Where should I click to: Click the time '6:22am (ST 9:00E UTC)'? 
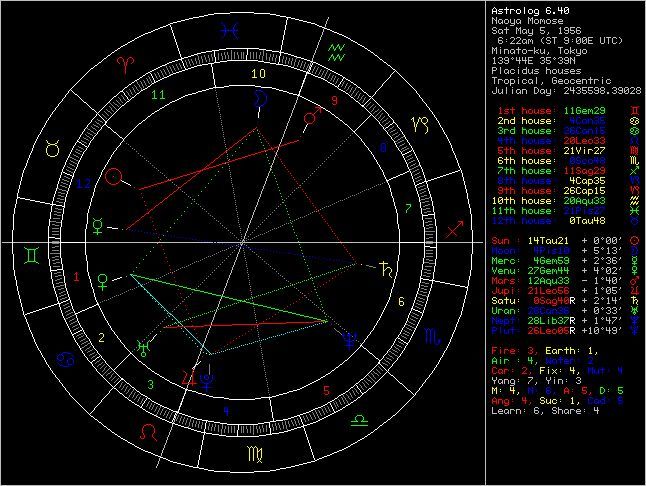click(560, 40)
